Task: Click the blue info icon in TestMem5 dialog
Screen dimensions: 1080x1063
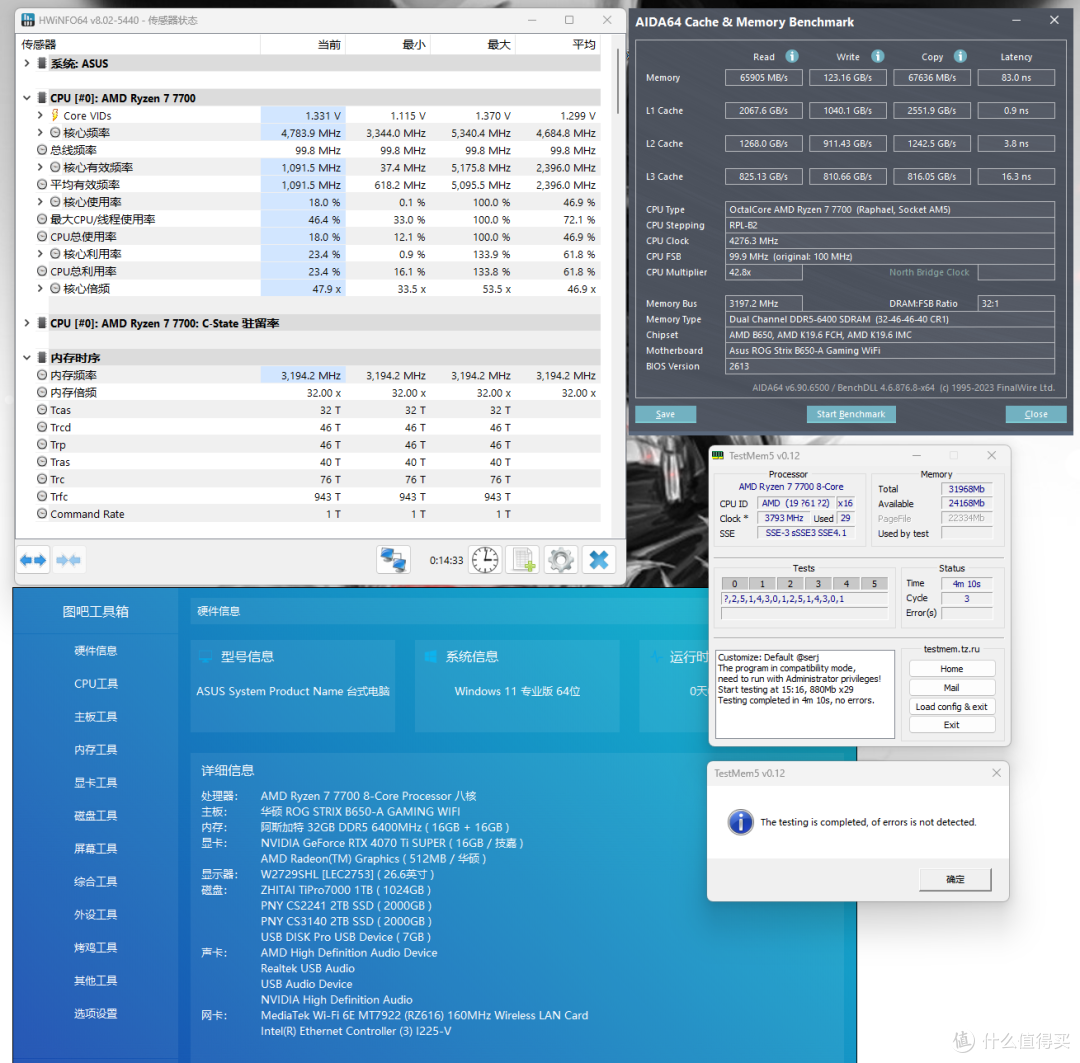Action: pyautogui.click(x=740, y=822)
